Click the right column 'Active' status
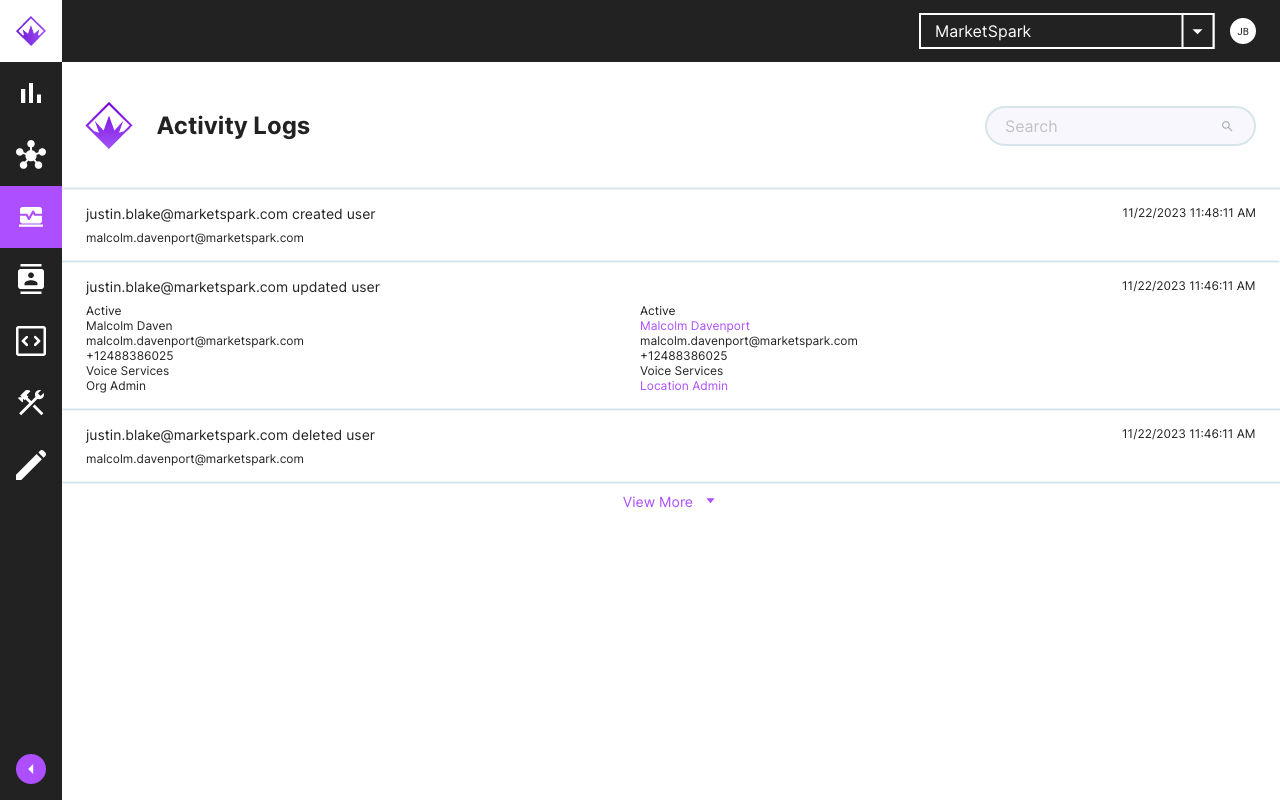The image size is (1280, 800). tap(658, 311)
